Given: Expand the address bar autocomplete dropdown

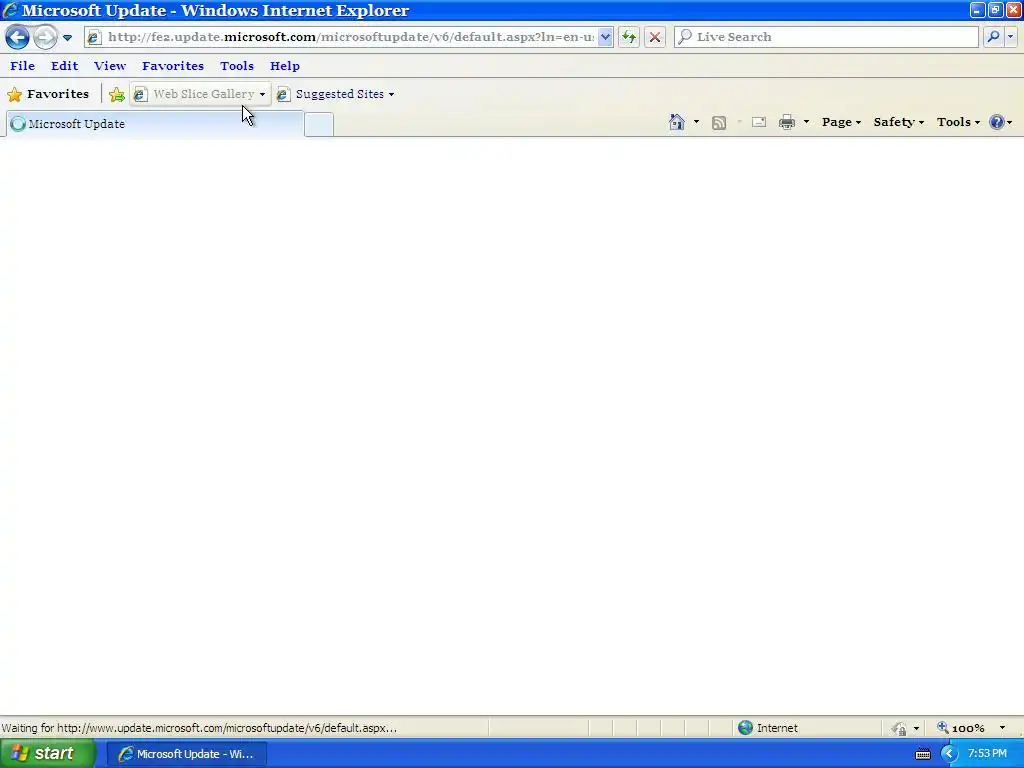Looking at the screenshot, I should (605, 37).
